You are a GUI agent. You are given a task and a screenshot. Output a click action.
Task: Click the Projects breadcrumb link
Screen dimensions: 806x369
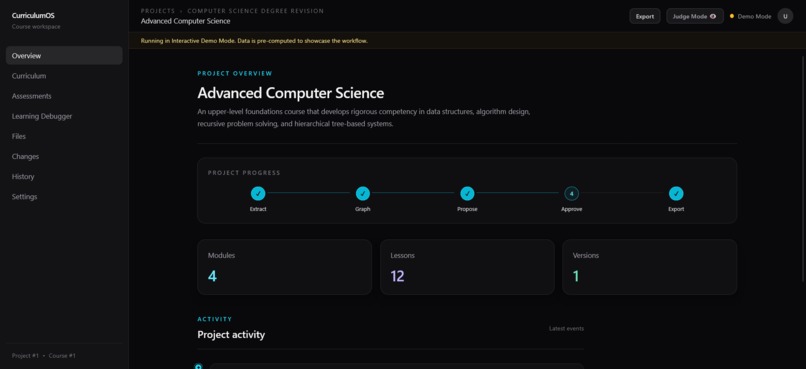coord(158,11)
